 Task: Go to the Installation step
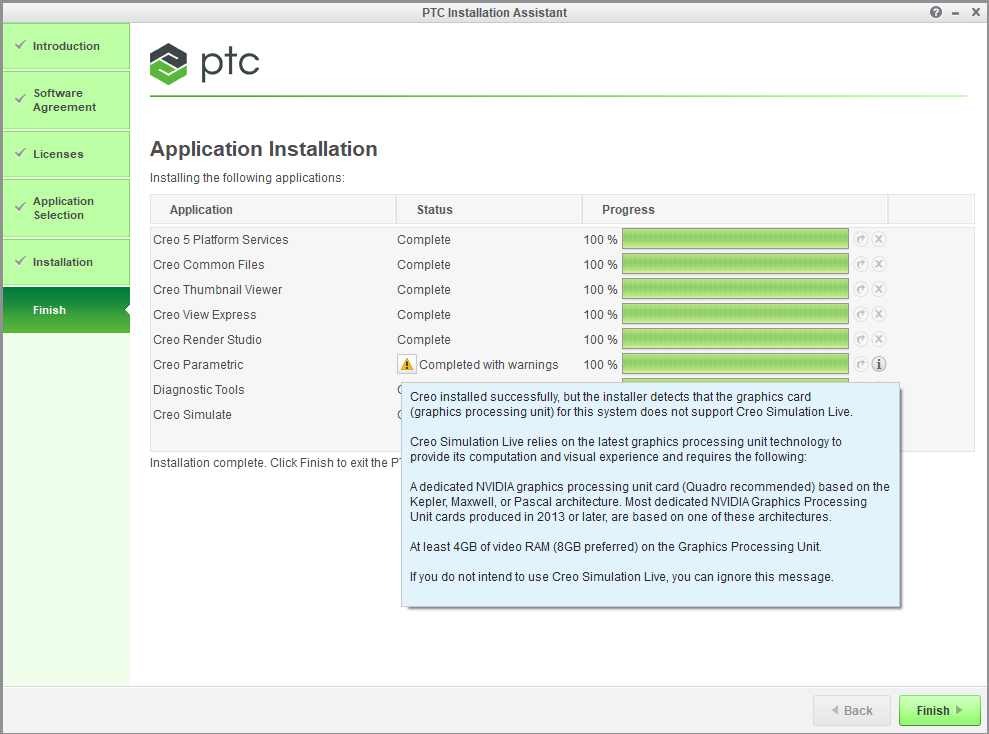coord(66,262)
